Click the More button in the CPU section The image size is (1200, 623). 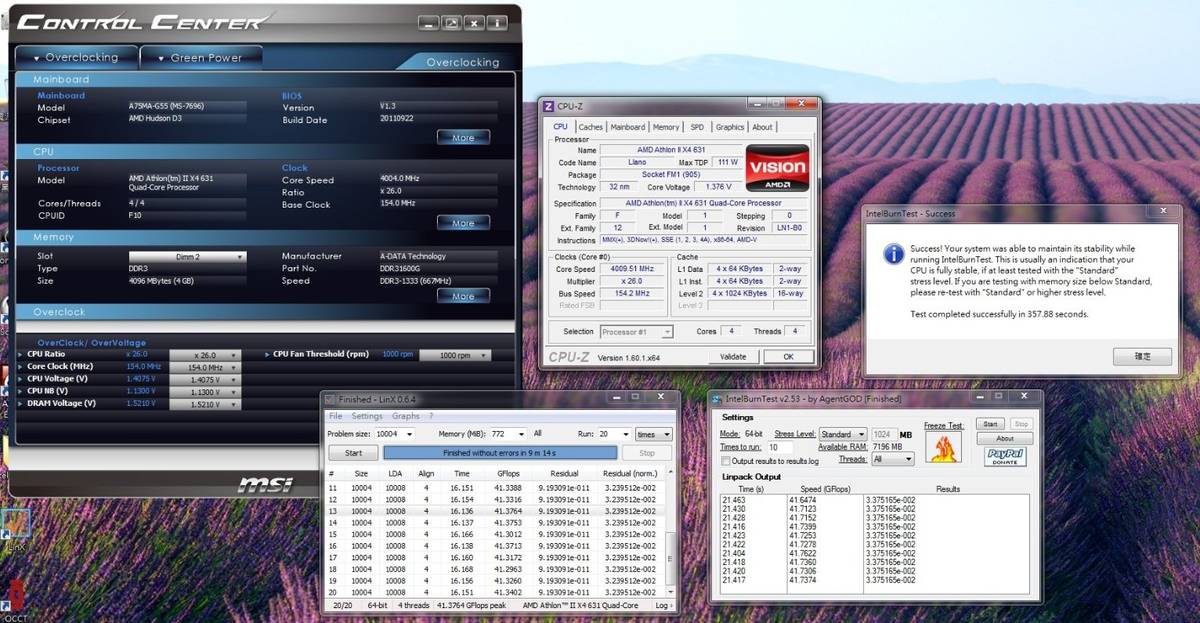pos(463,223)
